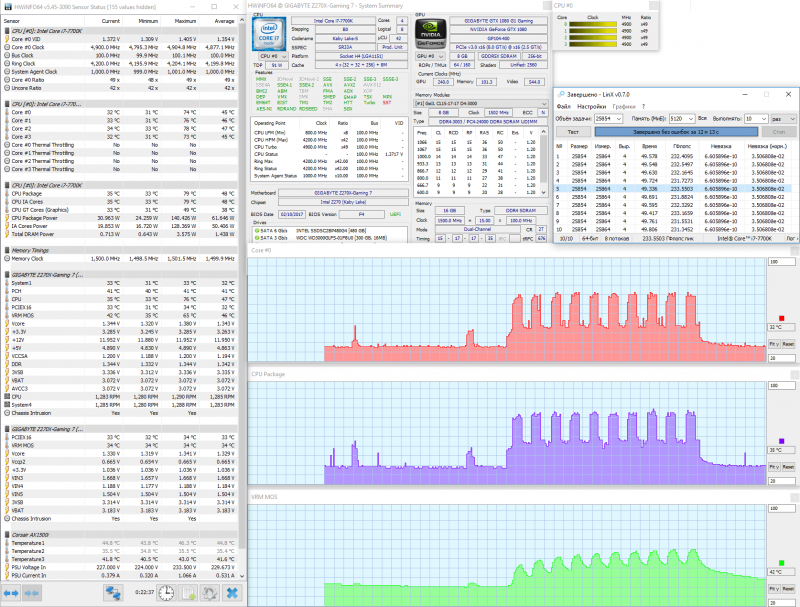Click the Prod. Unit field in System Summary

(392, 47)
